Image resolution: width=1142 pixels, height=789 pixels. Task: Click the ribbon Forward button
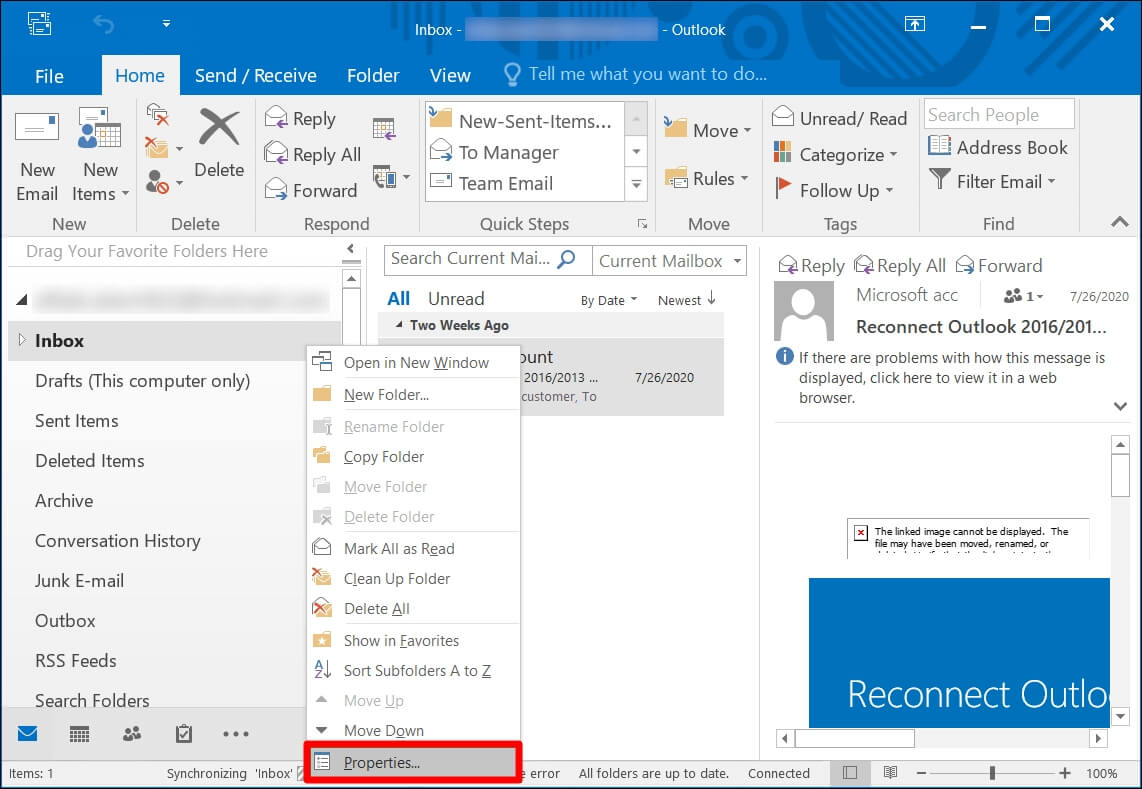point(311,190)
